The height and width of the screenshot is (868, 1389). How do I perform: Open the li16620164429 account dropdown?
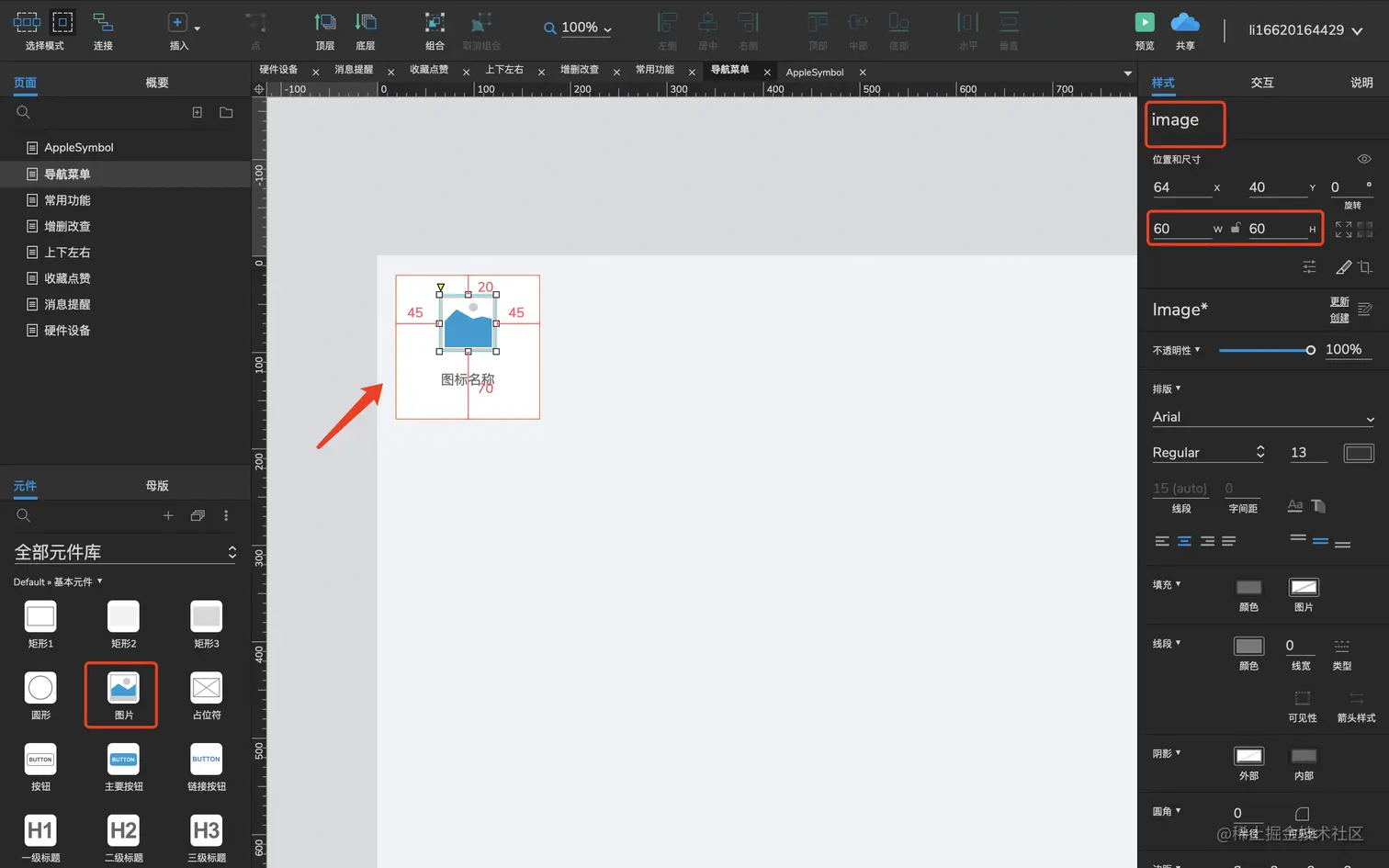tap(1305, 30)
